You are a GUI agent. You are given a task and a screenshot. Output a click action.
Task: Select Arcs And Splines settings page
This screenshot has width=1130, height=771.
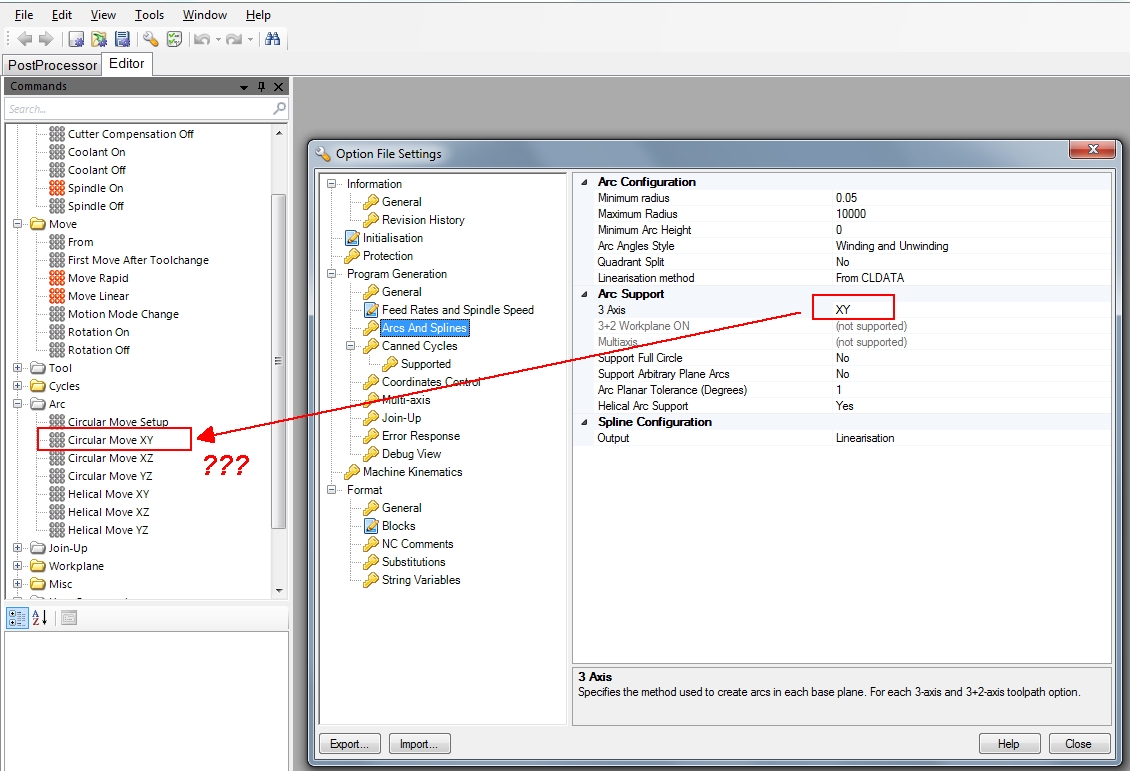(424, 328)
